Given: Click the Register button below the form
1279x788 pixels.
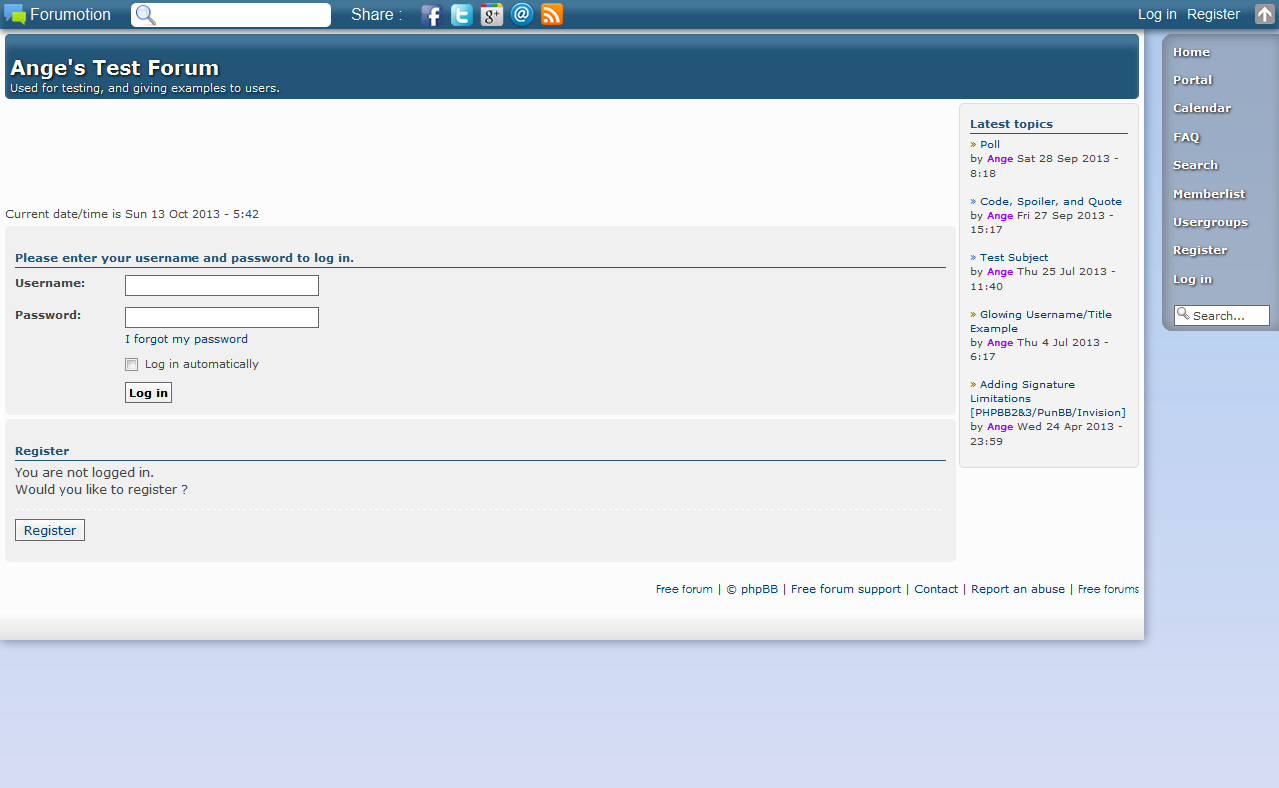Looking at the screenshot, I should pyautogui.click(x=50, y=530).
